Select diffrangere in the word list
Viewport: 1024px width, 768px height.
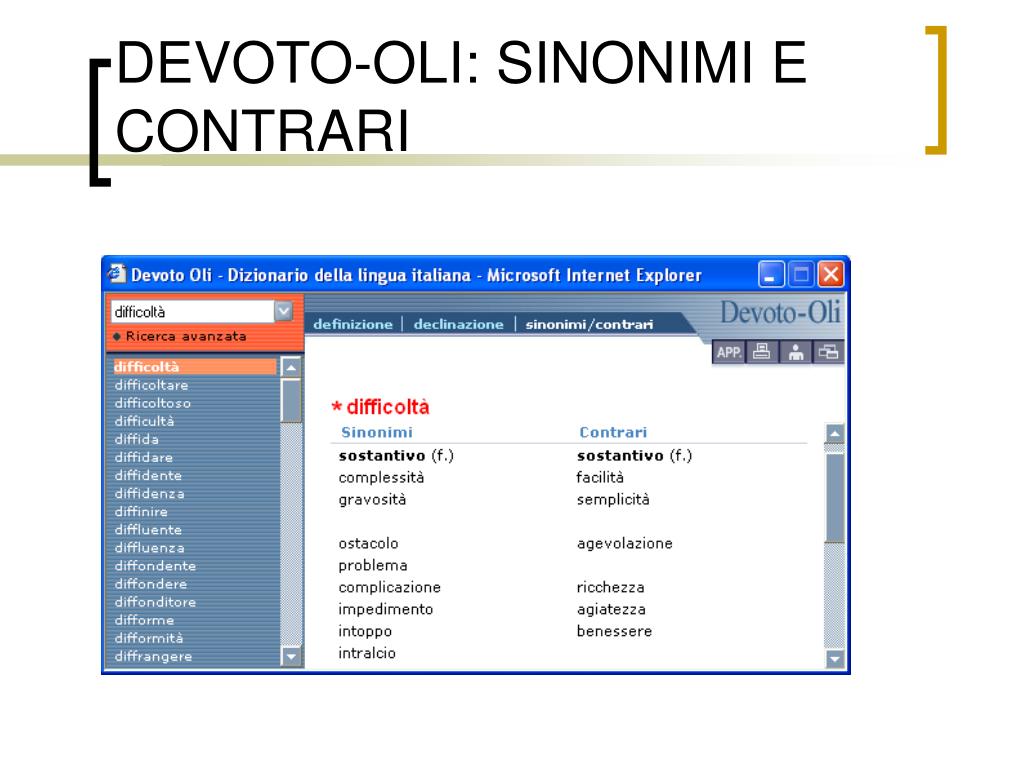click(x=153, y=656)
